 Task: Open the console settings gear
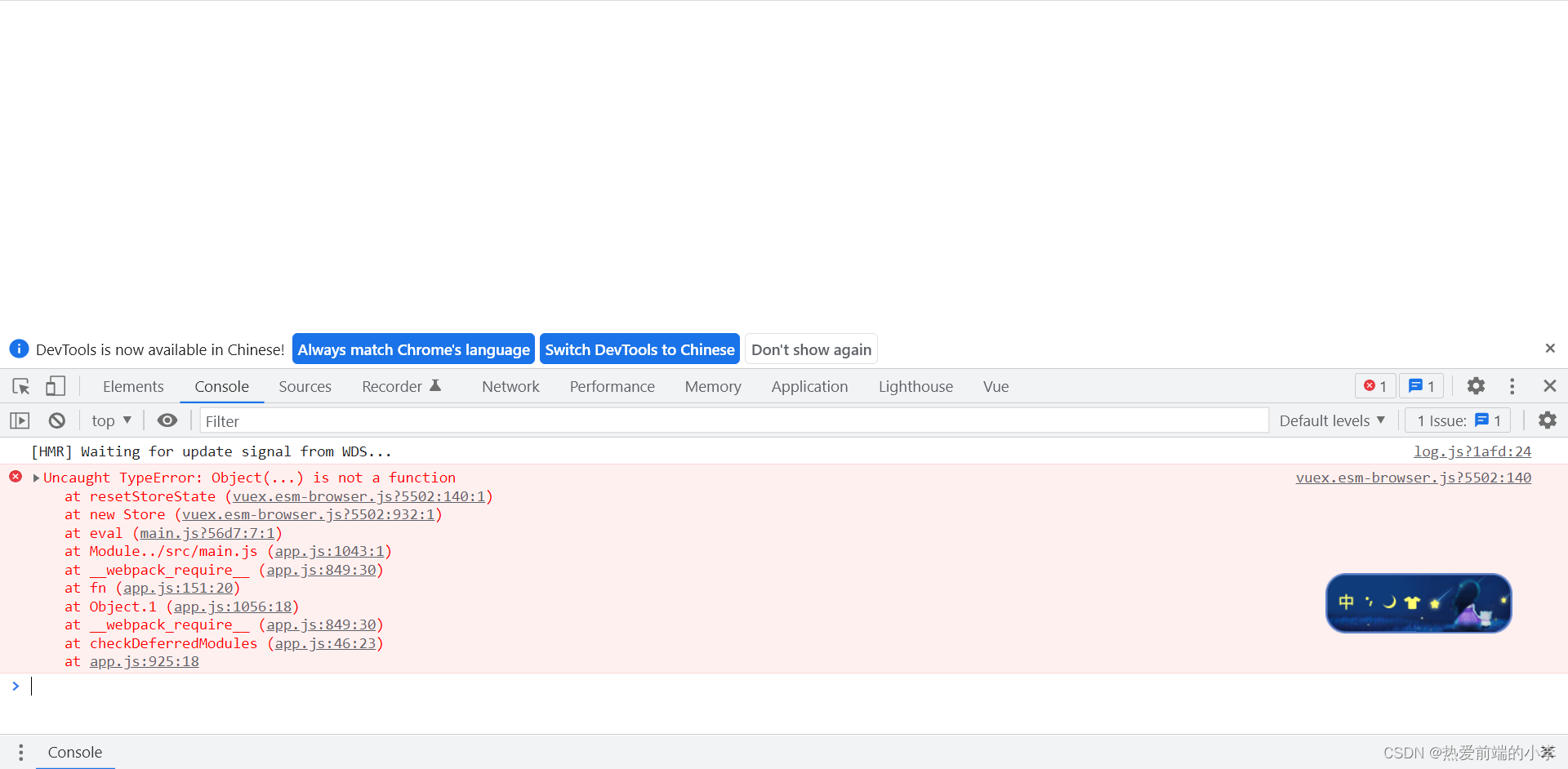pos(1548,420)
